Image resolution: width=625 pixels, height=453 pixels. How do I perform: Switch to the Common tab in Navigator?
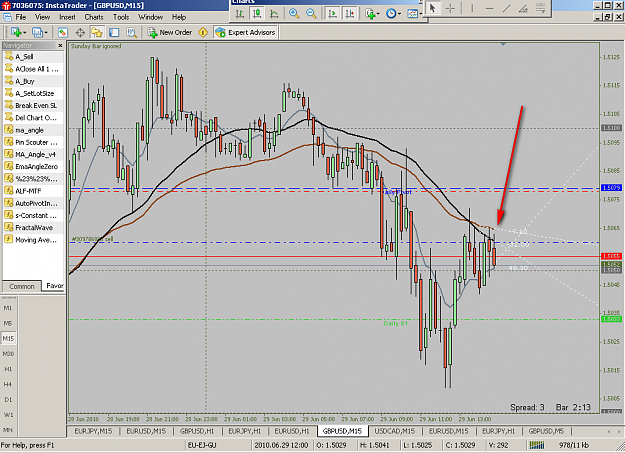pos(22,286)
